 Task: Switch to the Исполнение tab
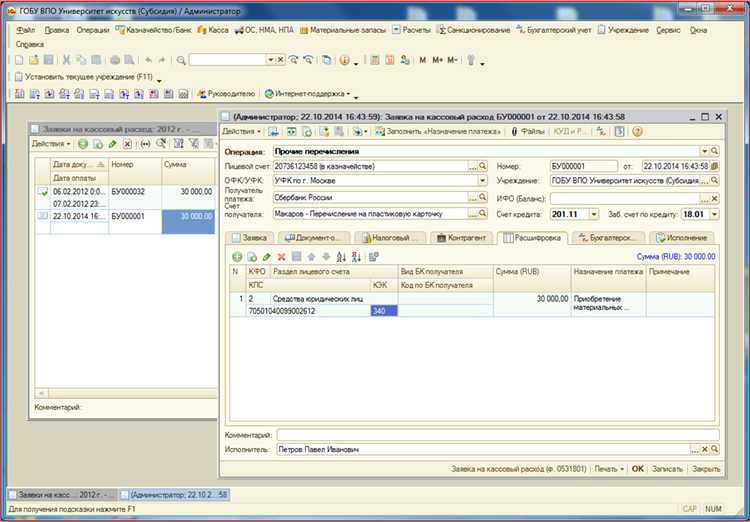click(x=682, y=237)
